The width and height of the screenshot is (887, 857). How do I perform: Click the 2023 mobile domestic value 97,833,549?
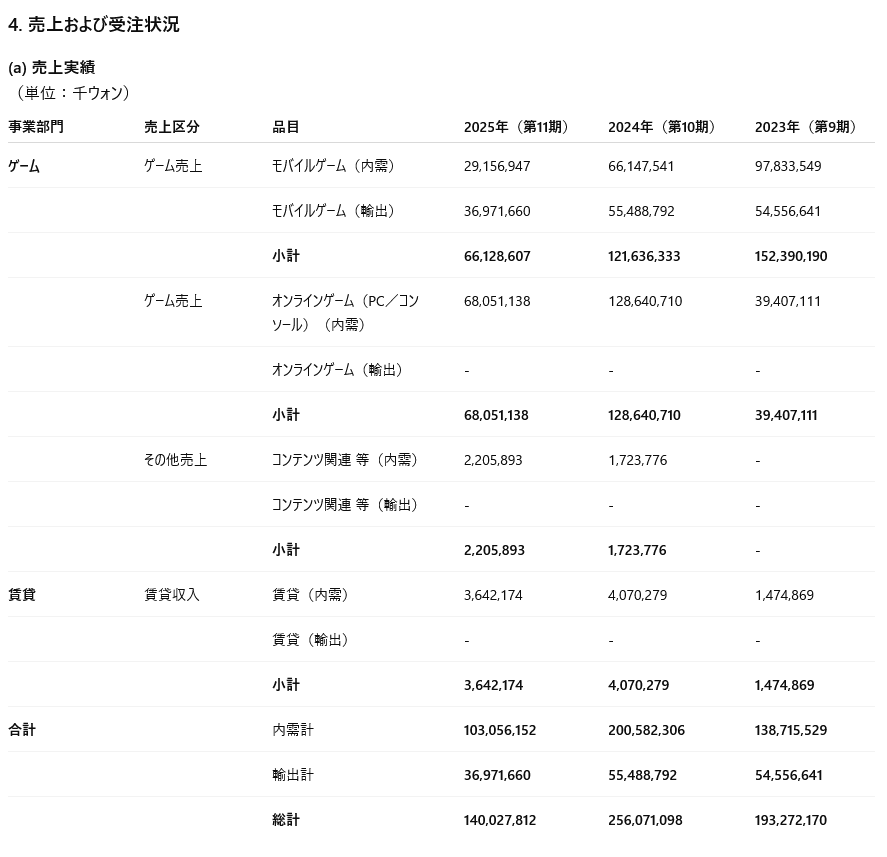788,166
